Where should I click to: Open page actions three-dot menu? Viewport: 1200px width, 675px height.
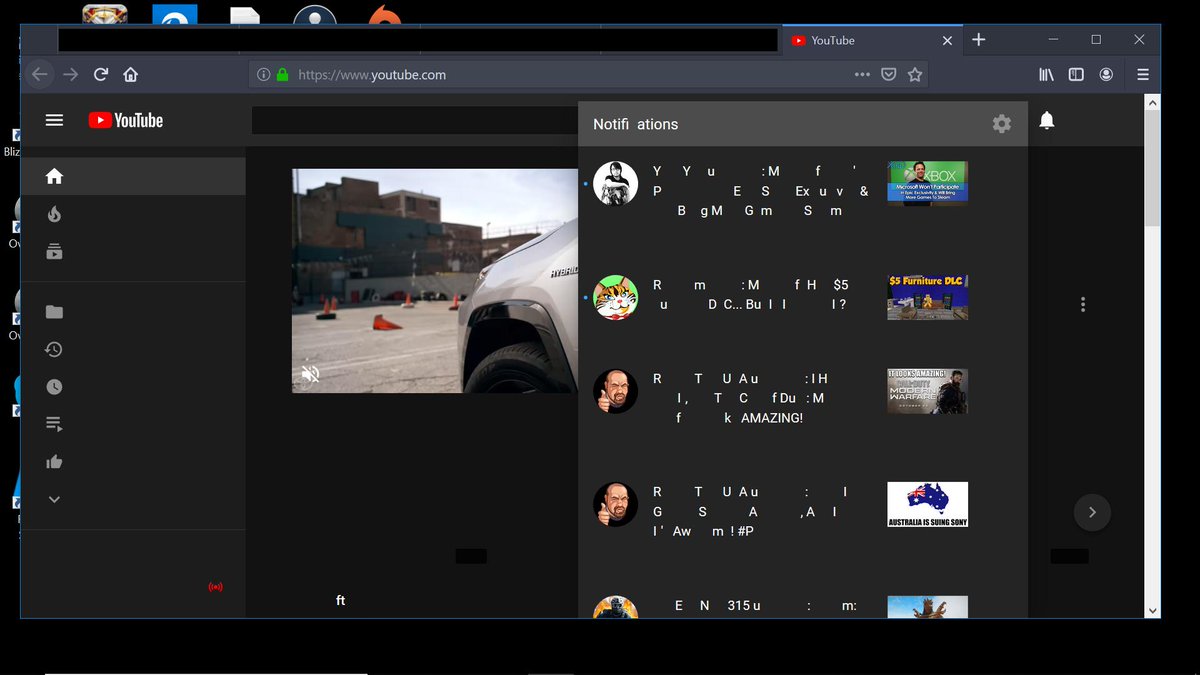coord(862,75)
